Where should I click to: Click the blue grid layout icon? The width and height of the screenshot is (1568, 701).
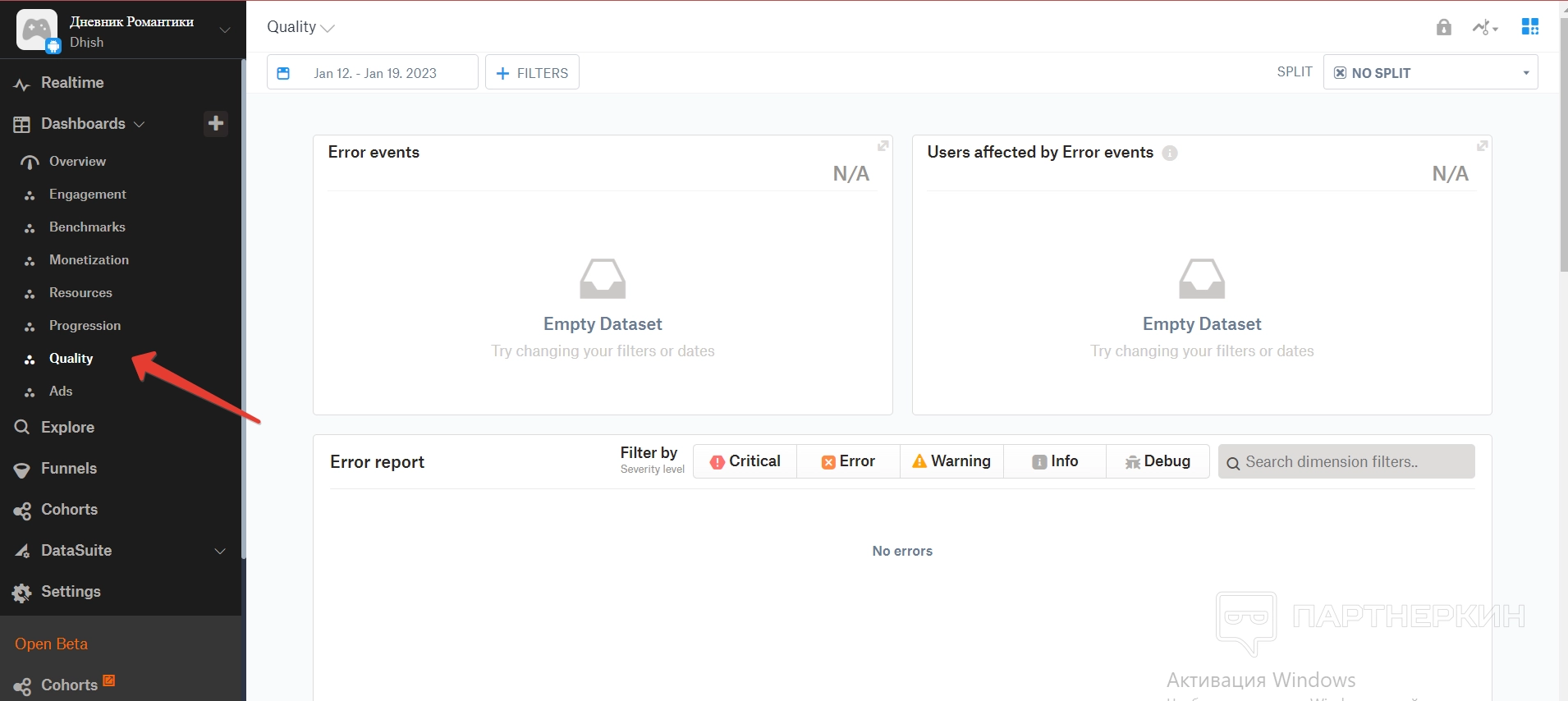1530,27
